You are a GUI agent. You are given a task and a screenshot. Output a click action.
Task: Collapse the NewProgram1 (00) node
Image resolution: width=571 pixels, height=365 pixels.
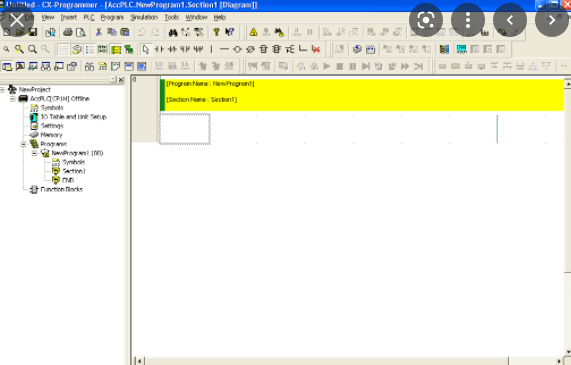(x=34, y=153)
